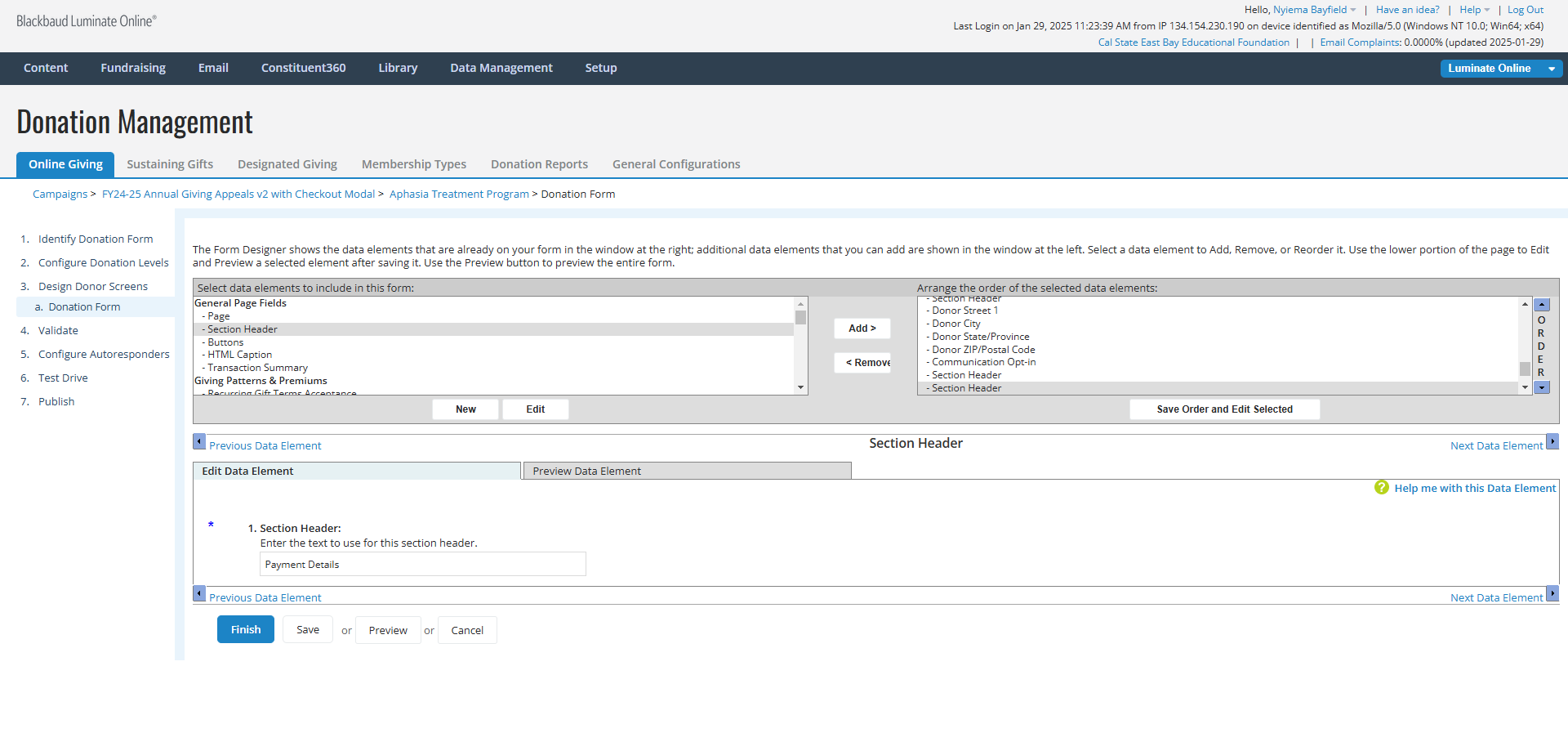Focus the Section Header text field
1568x751 pixels.
pyautogui.click(x=422, y=565)
